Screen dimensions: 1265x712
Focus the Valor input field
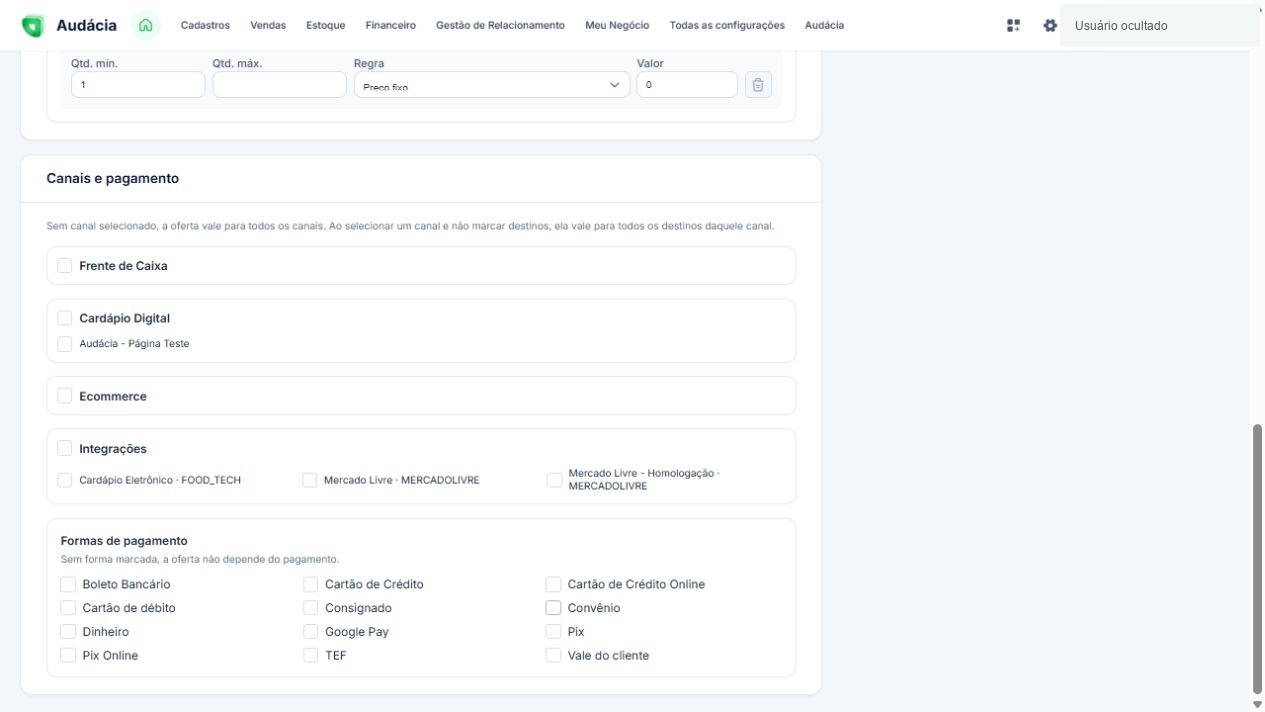pyautogui.click(x=687, y=85)
